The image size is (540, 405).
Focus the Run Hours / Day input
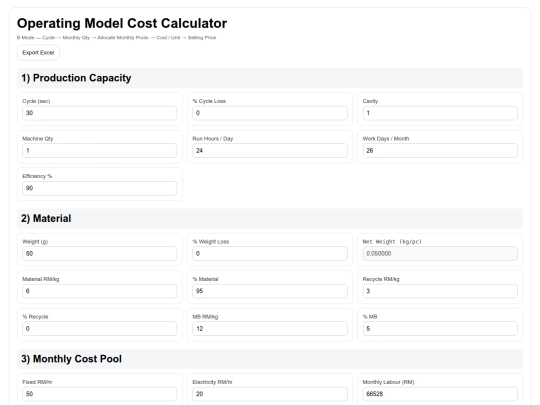coord(270,150)
